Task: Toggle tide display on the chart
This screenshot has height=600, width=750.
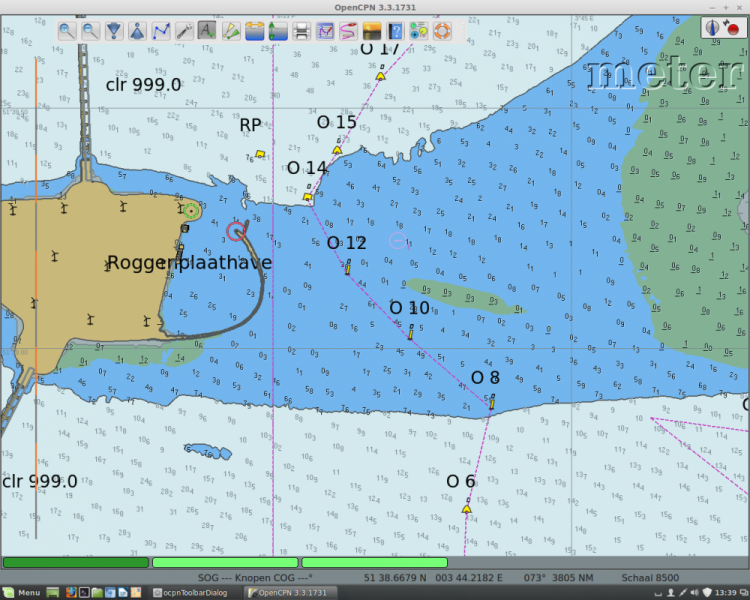Action: 255,31
